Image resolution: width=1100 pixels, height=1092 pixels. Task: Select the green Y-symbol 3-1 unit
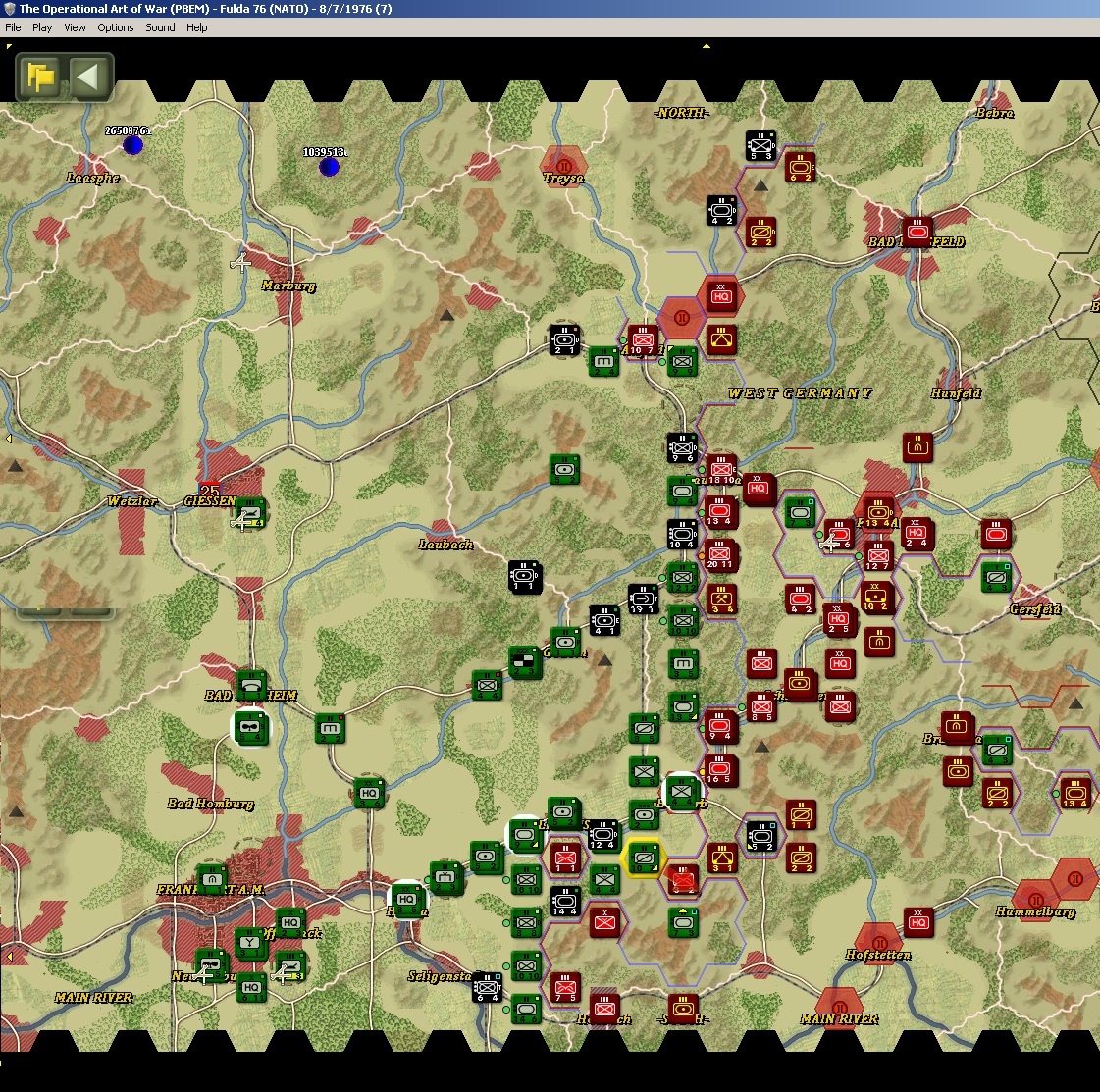[x=250, y=943]
